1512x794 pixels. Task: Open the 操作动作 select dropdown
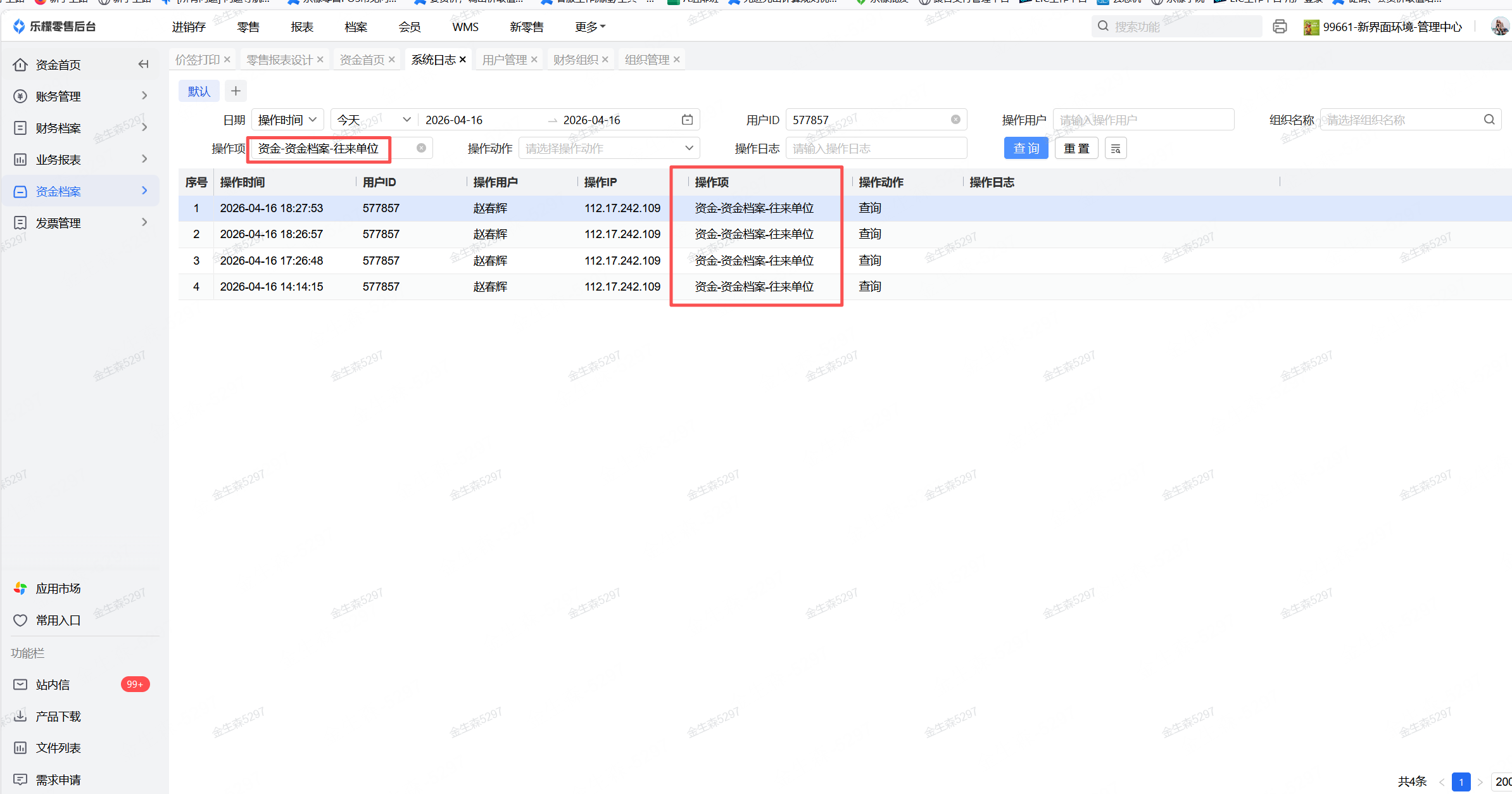pos(608,148)
